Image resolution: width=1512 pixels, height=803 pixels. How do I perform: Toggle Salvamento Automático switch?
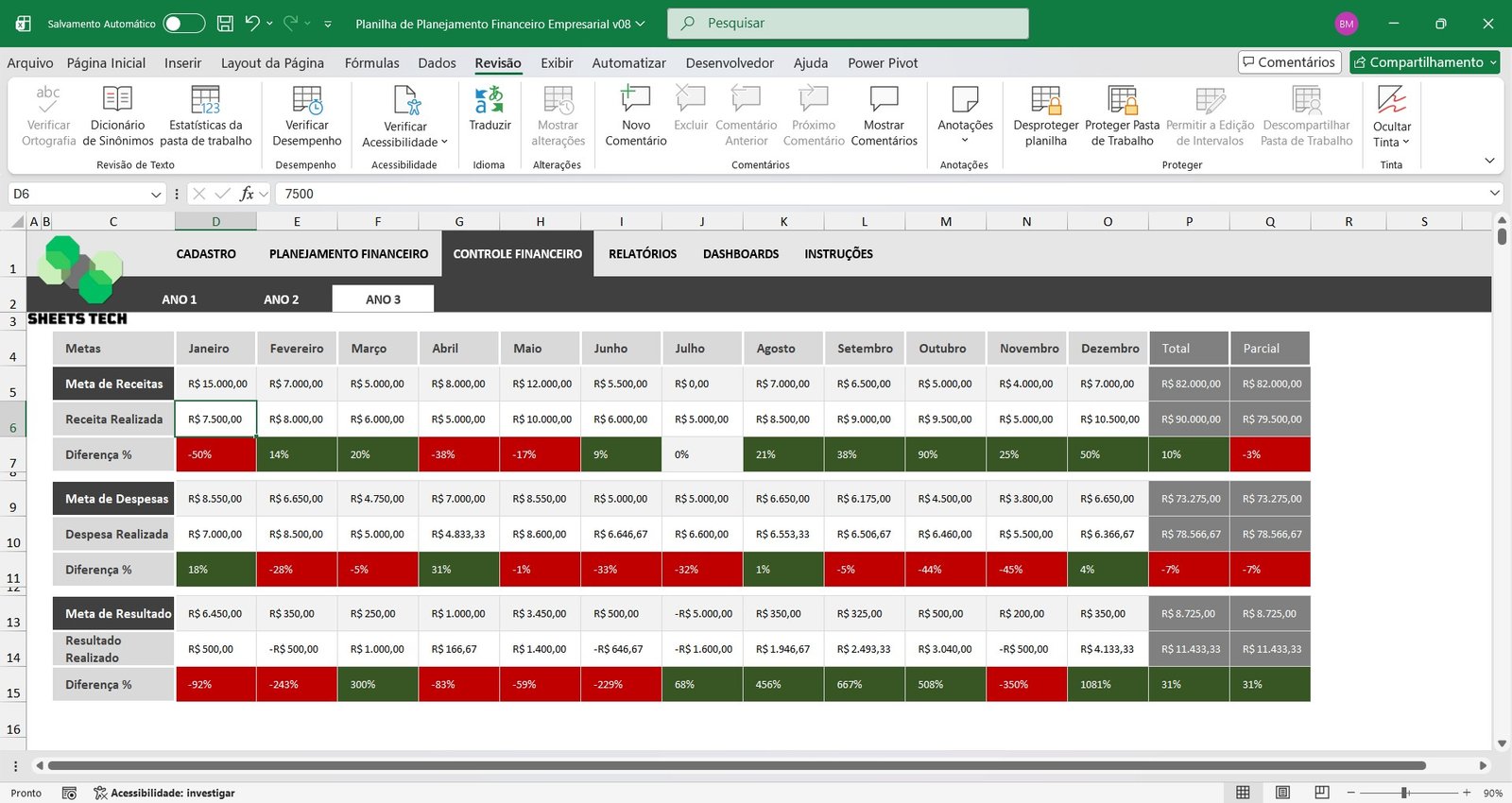pos(183,24)
